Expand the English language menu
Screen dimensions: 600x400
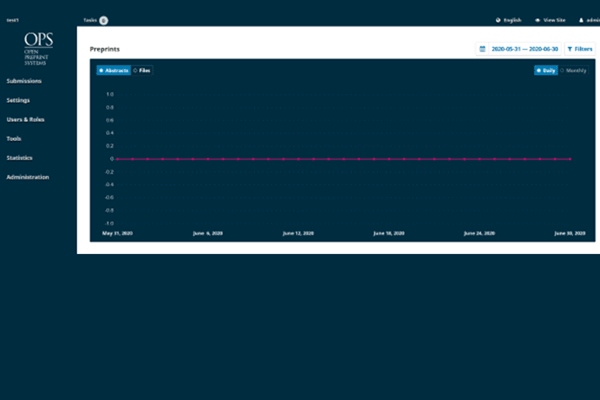pos(512,19)
